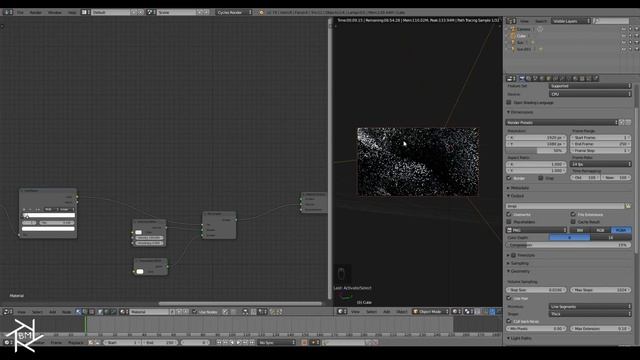Open the properties editor type icon

pos(511,78)
